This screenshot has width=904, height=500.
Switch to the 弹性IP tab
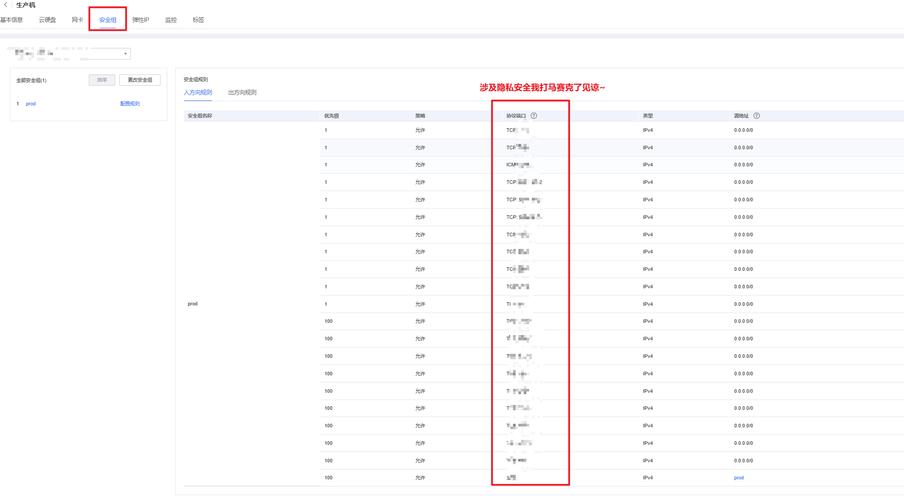141,20
